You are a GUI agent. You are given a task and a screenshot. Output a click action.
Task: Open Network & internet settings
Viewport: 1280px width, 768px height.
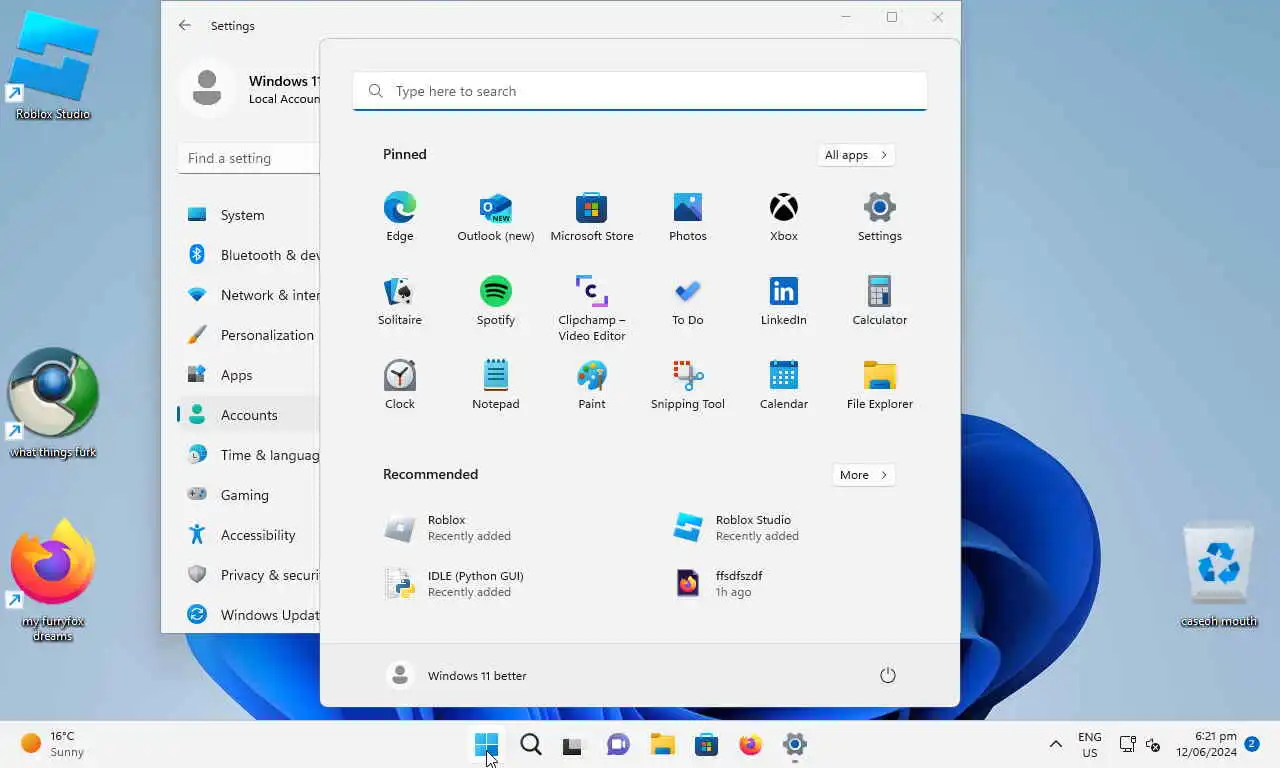point(249,295)
